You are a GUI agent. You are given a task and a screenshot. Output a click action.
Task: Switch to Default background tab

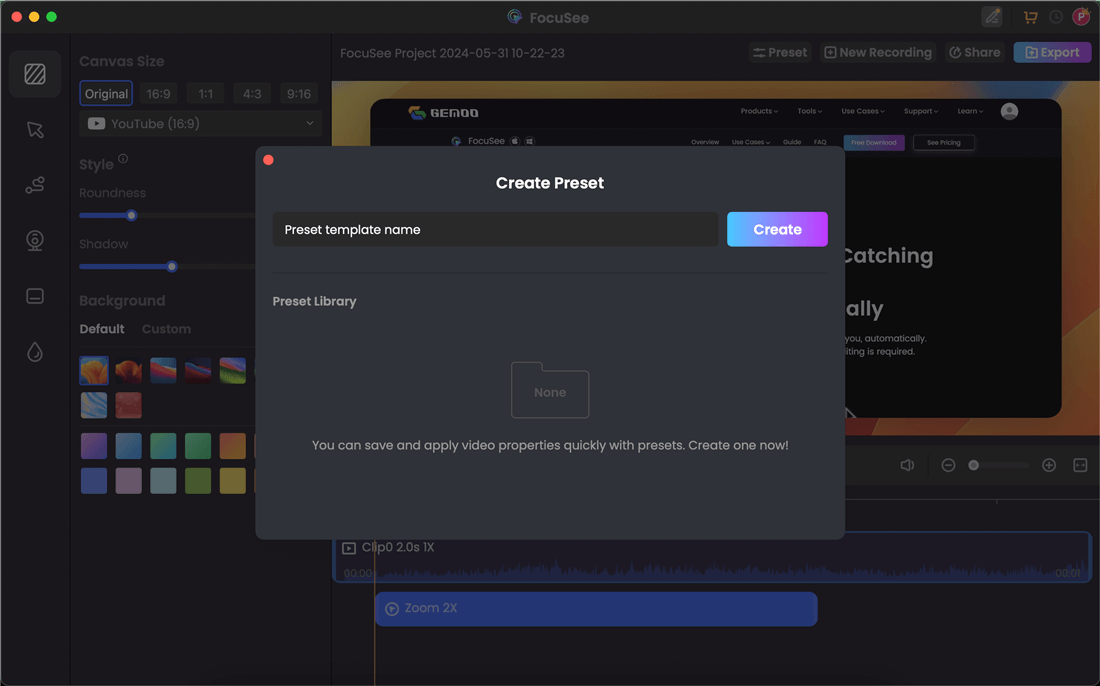coord(102,329)
